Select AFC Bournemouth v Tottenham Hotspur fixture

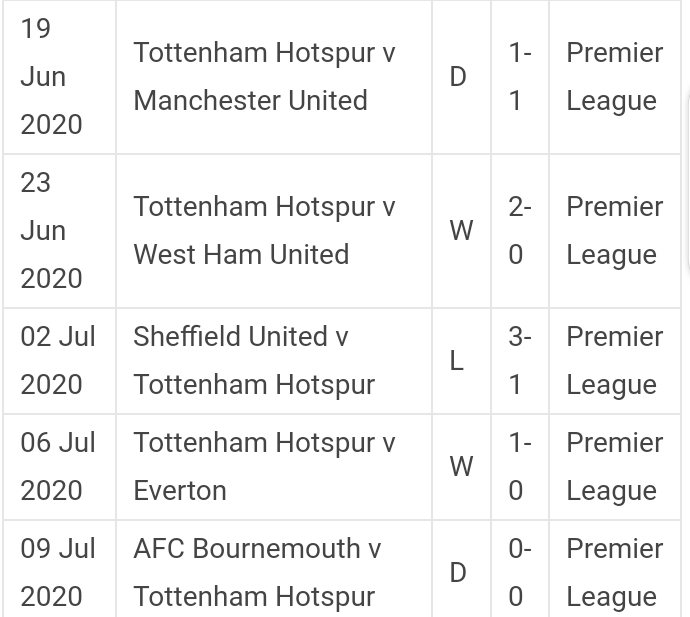click(274, 569)
